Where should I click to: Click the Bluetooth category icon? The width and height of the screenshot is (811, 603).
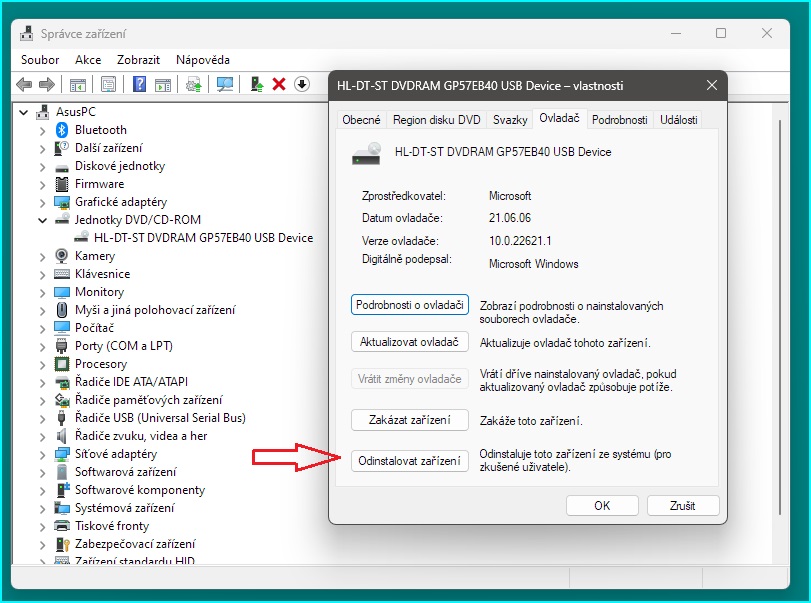(62, 130)
